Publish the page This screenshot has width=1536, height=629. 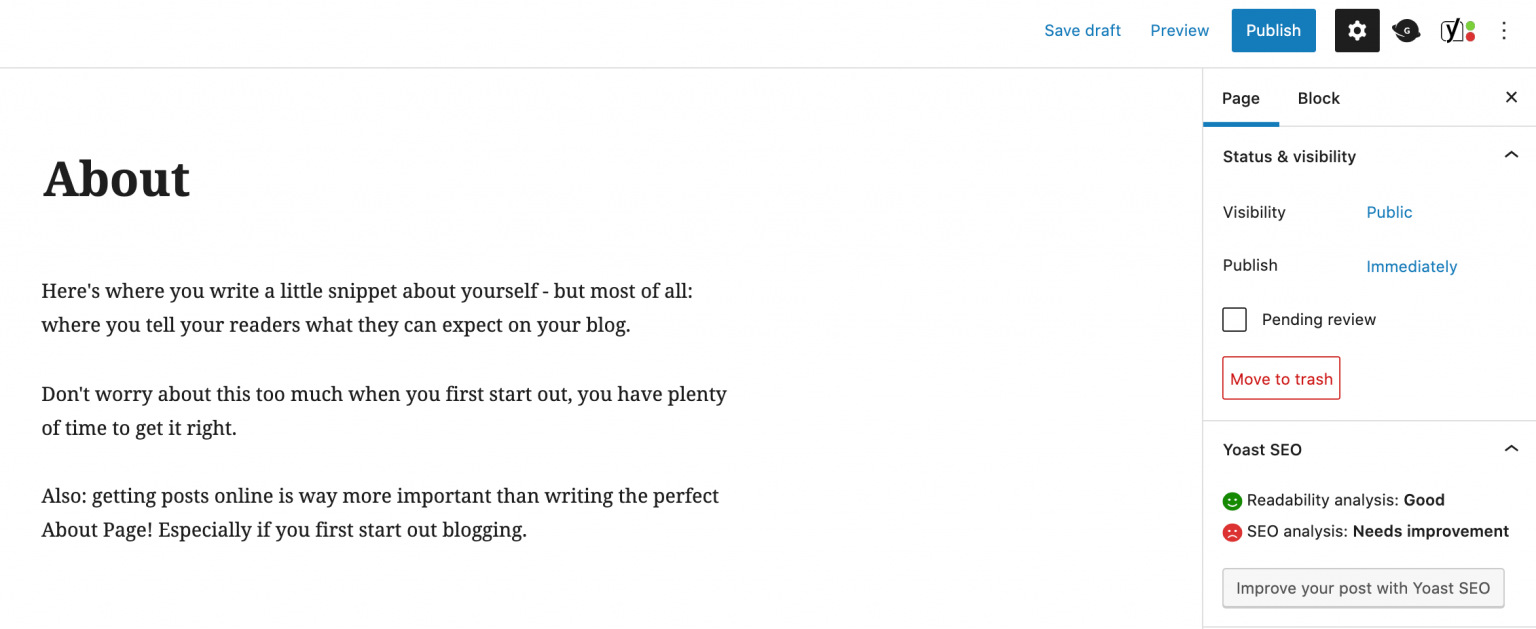click(x=1273, y=30)
